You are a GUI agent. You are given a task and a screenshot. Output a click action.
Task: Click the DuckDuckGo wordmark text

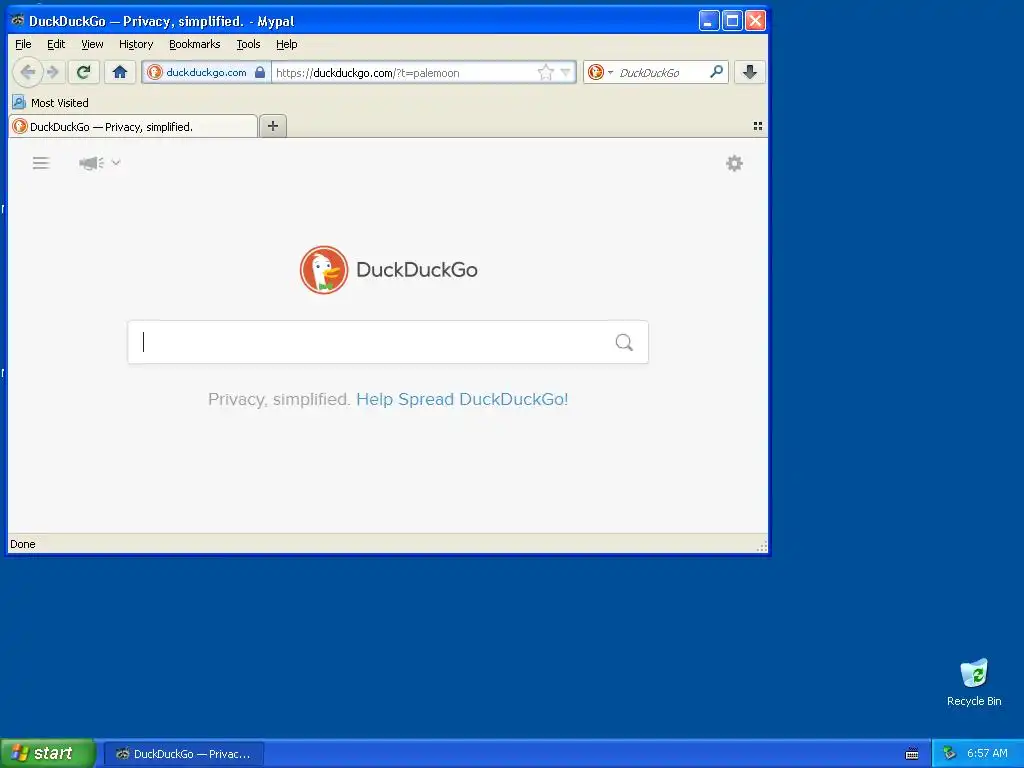(417, 270)
